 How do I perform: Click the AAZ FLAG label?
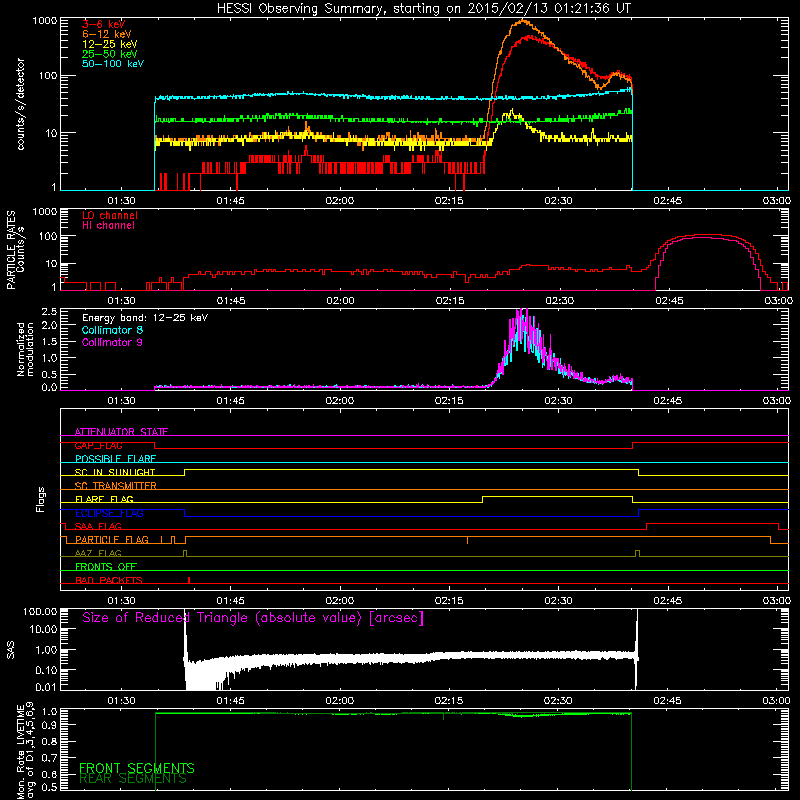tap(98, 553)
